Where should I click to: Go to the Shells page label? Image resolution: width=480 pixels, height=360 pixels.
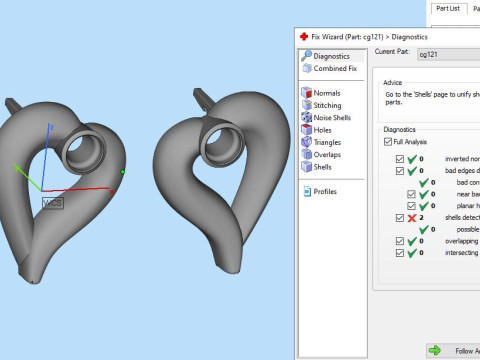coord(322,167)
